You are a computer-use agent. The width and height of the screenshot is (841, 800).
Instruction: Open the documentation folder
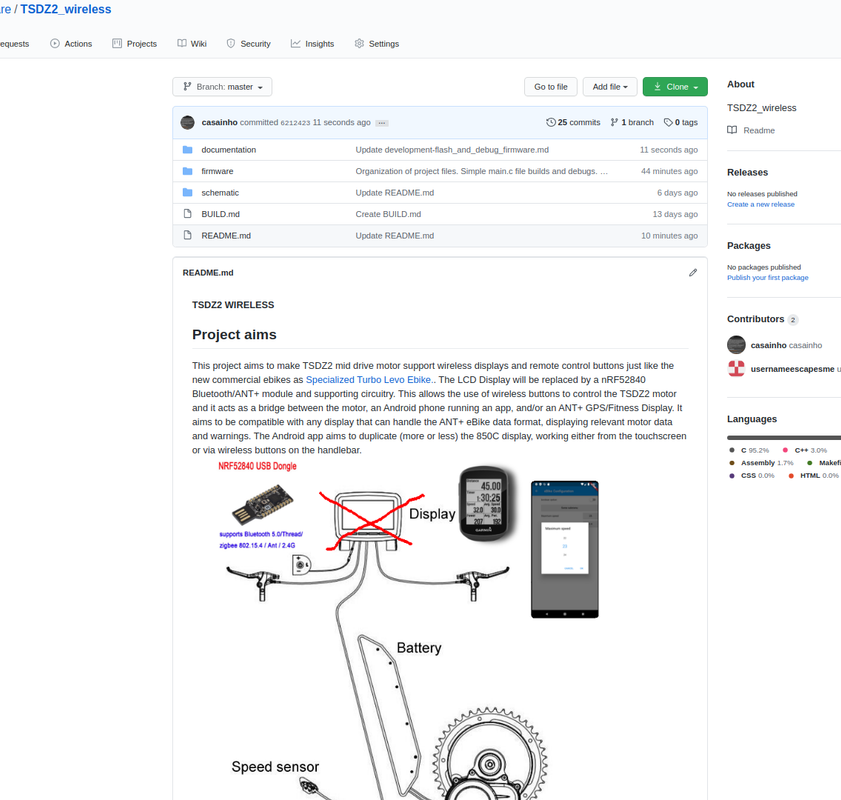(228, 150)
